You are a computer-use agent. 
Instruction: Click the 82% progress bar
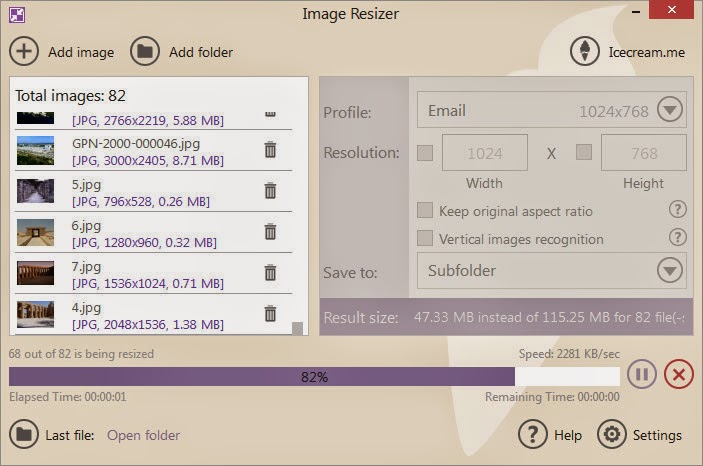coord(314,377)
